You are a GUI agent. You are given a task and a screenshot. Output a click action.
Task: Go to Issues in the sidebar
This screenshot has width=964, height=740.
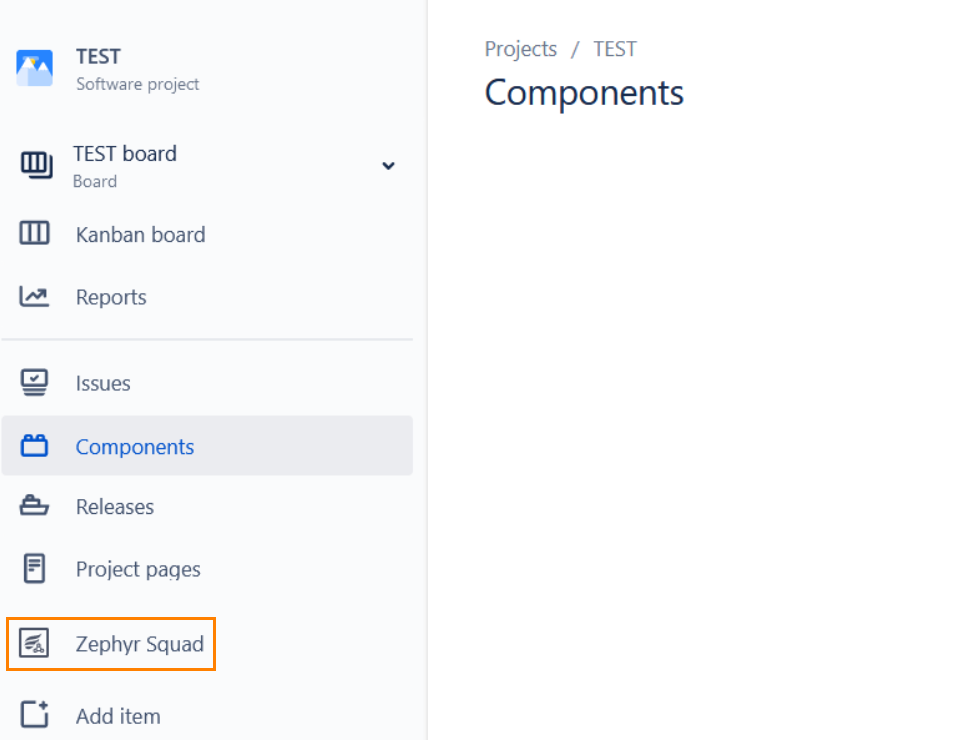coord(103,383)
